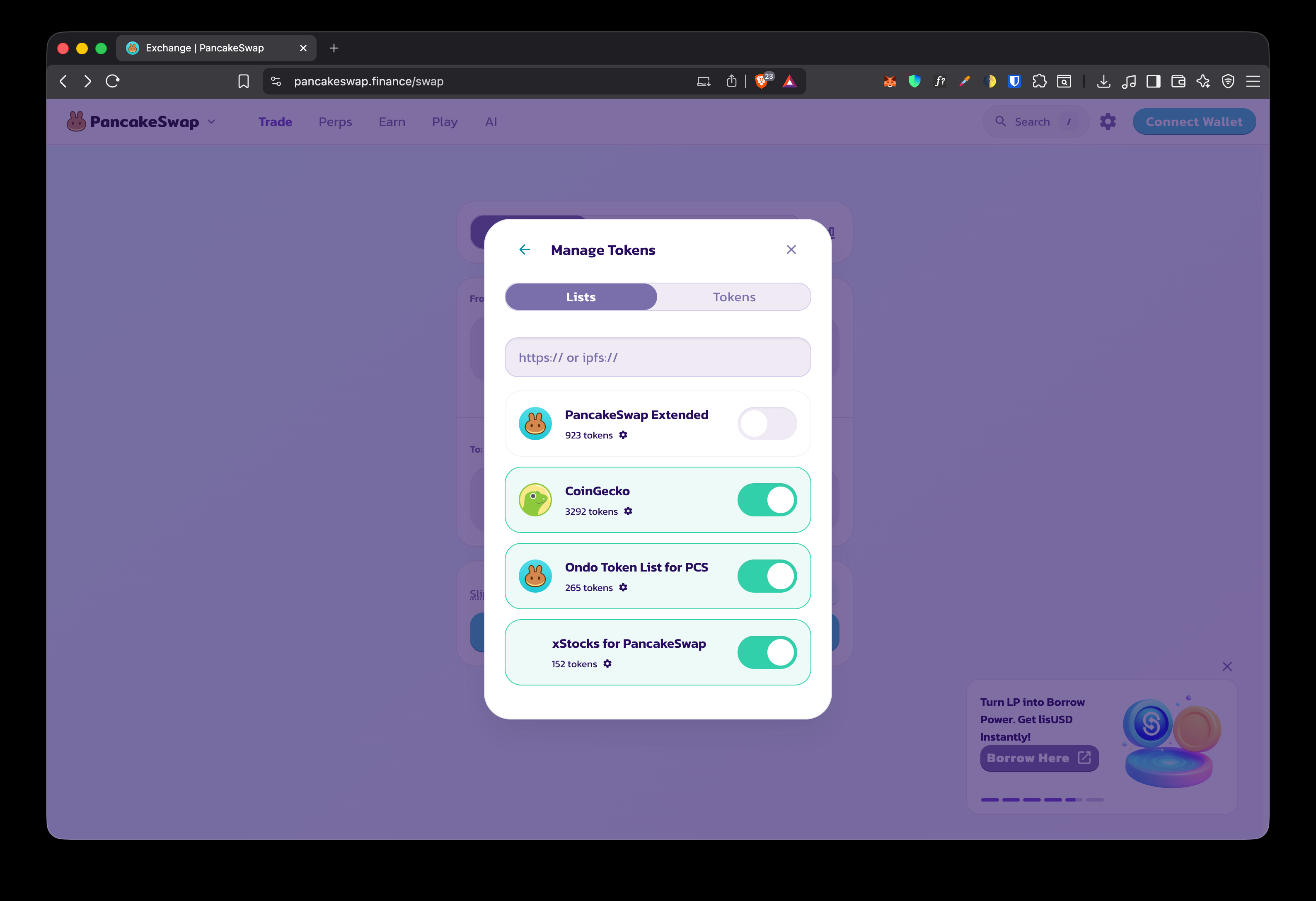The image size is (1316, 901).
Task: Close the Manage Tokens dialog
Action: pyautogui.click(x=791, y=250)
